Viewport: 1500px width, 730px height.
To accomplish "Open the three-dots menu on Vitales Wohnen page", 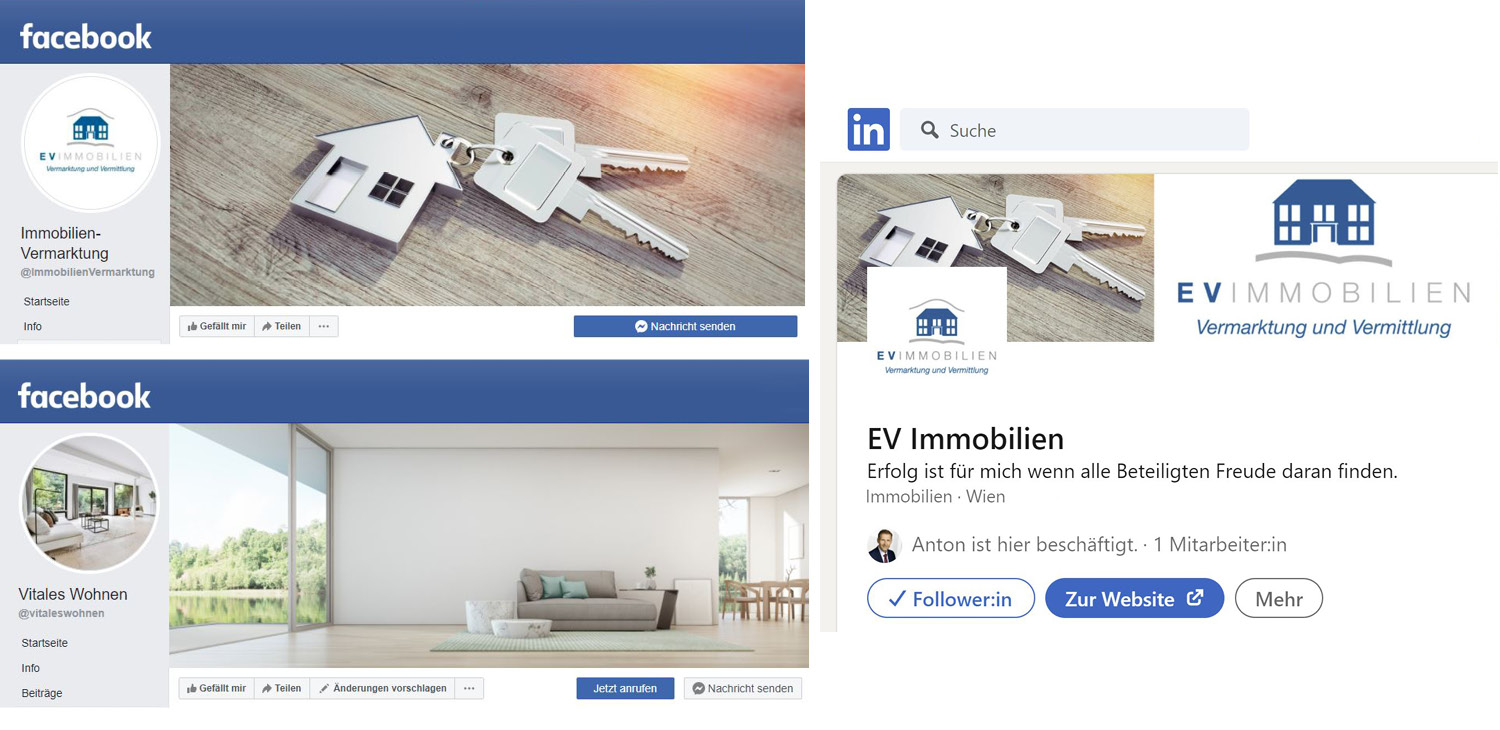I will (469, 688).
